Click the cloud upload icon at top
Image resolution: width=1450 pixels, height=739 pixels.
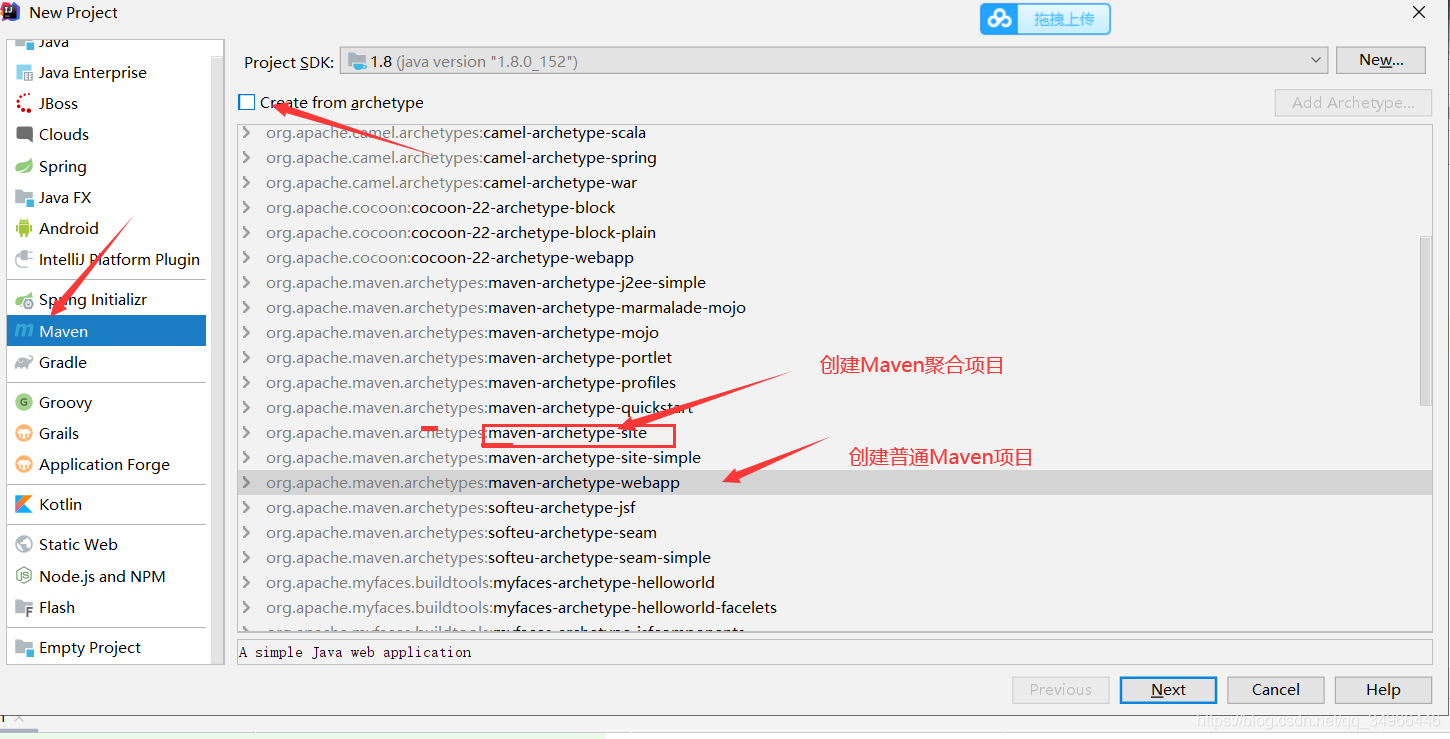(999, 19)
